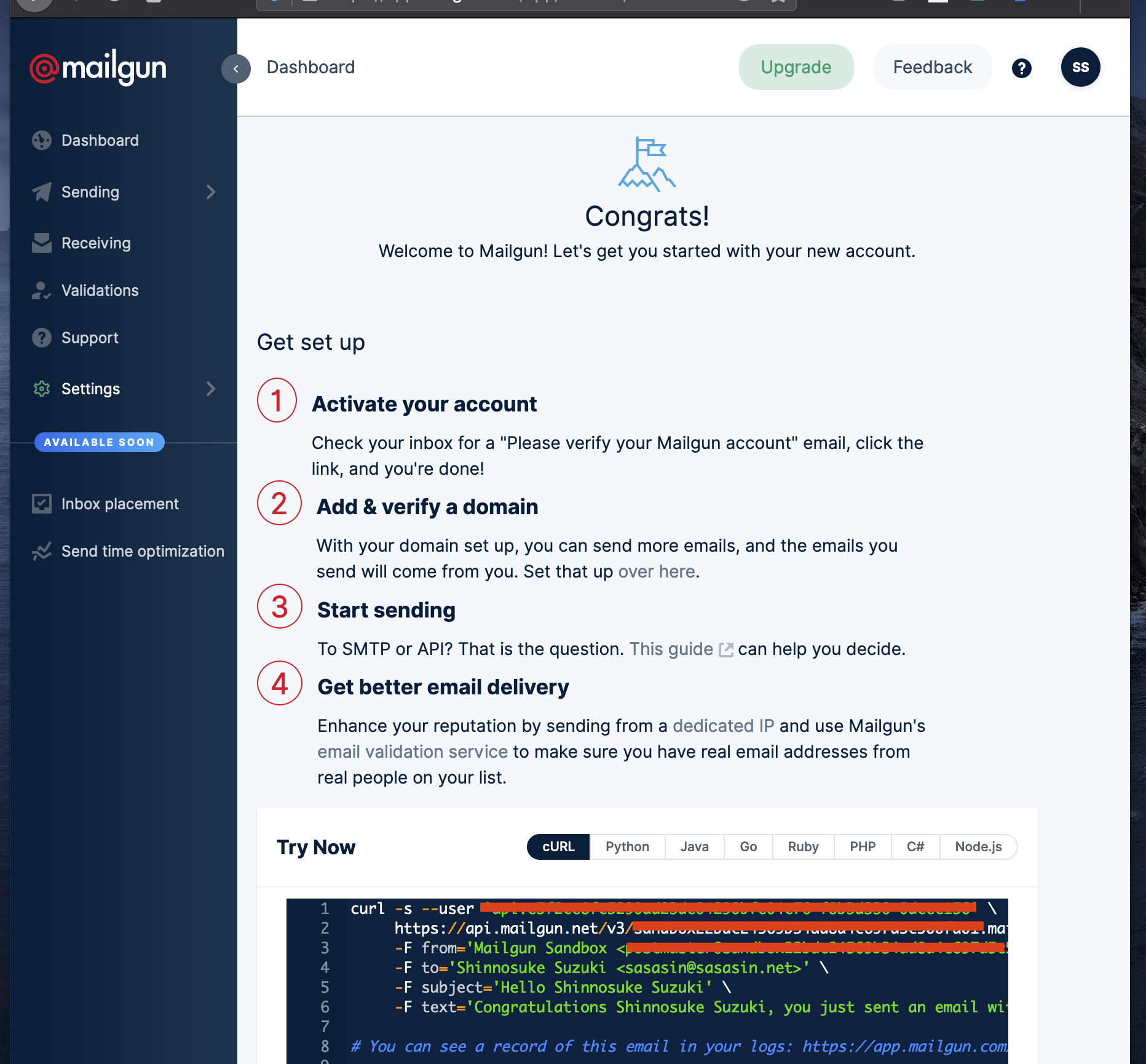Click the Support question-mark icon in the sidebar
The width and height of the screenshot is (1146, 1064).
[x=42, y=338]
